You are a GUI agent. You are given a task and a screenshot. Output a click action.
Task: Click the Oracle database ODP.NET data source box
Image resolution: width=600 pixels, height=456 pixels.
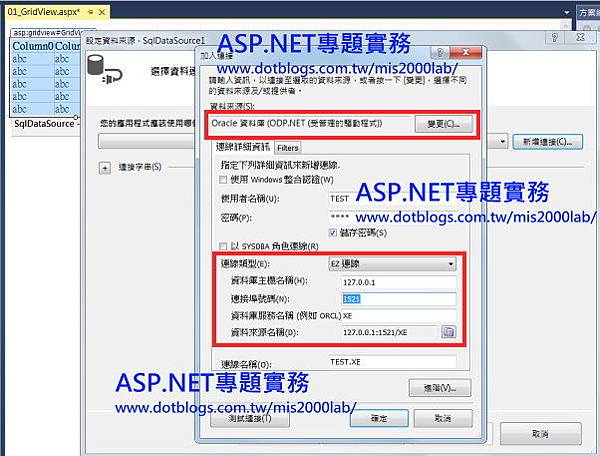pyautogui.click(x=310, y=124)
